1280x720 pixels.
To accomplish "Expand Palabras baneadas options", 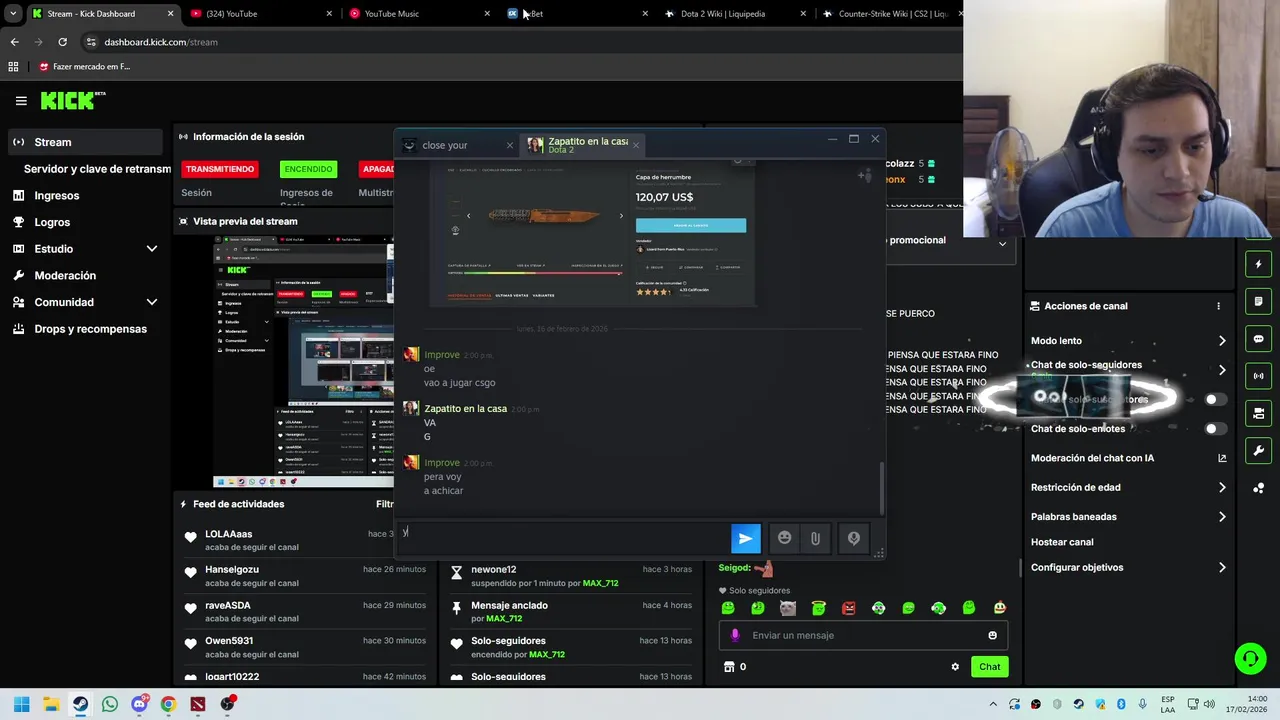I will (1222, 517).
